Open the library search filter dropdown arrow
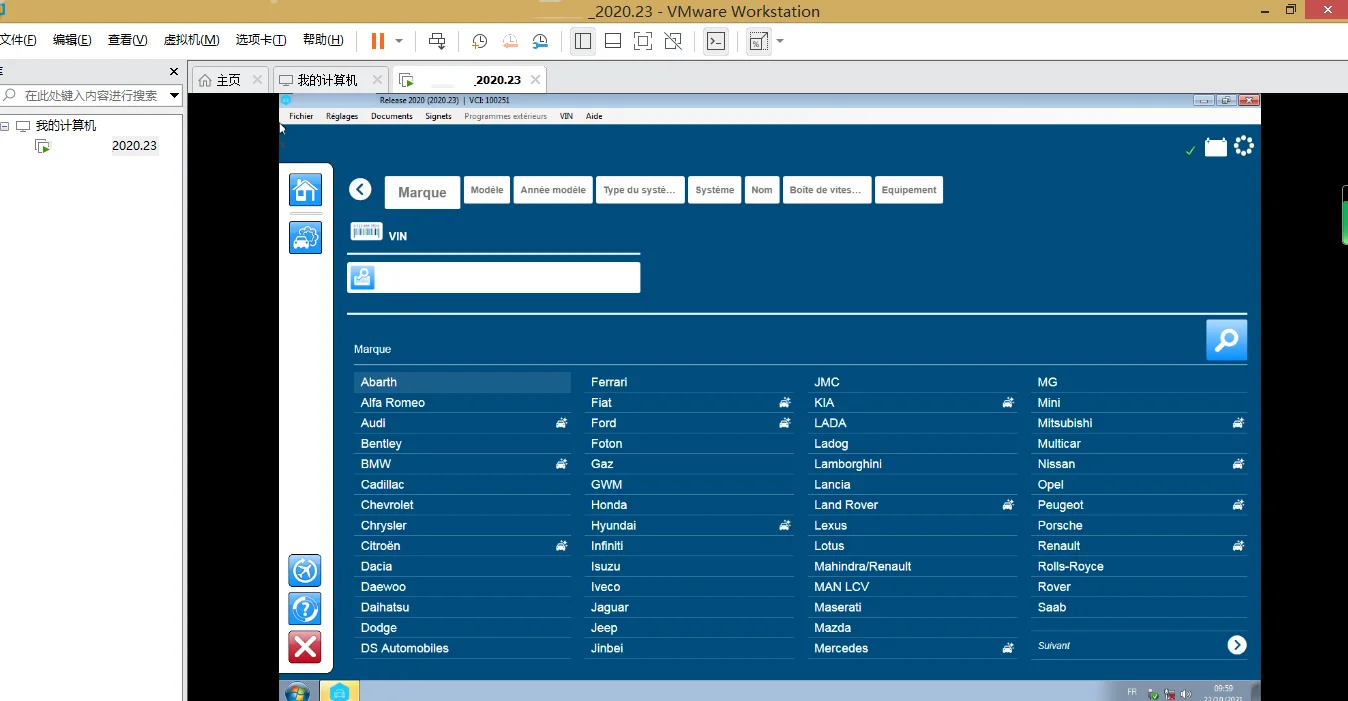Image resolution: width=1348 pixels, height=701 pixels. (174, 96)
